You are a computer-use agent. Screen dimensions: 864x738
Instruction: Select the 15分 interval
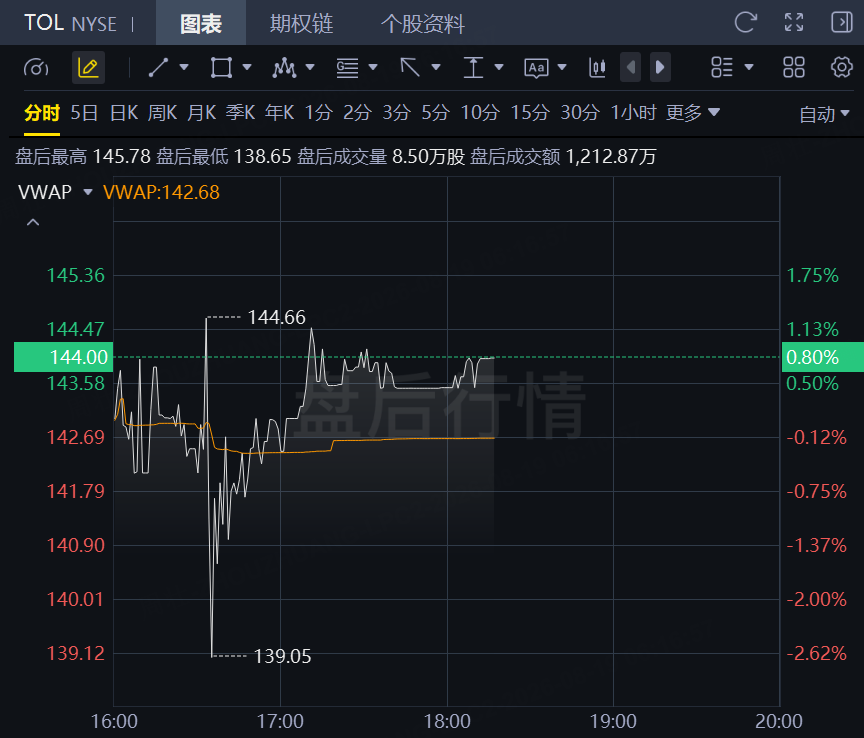[x=530, y=113]
